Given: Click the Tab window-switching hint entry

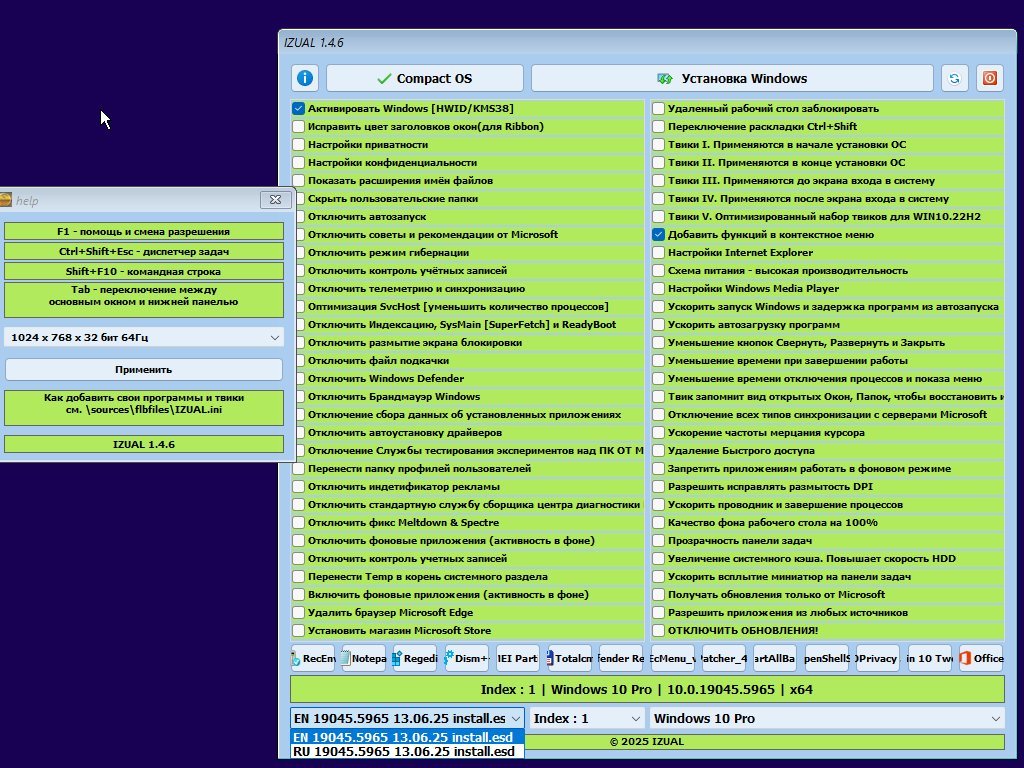Looking at the screenshot, I should point(144,300).
